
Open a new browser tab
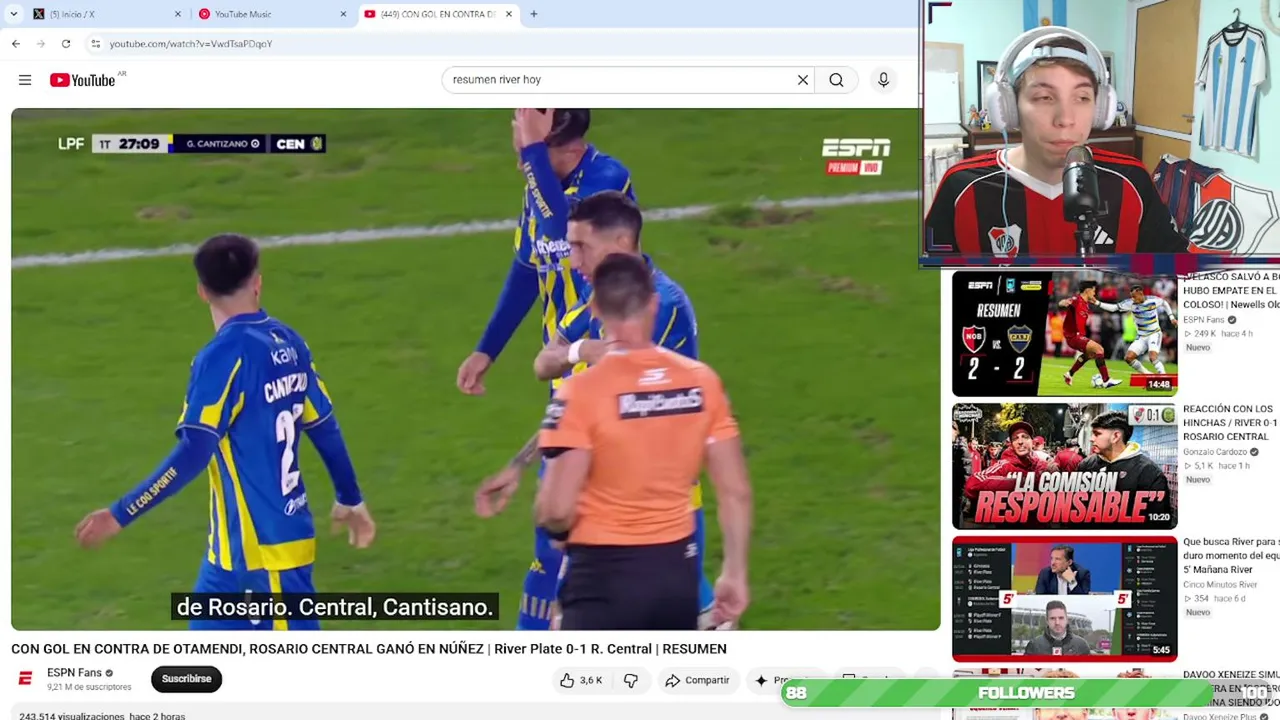534,14
